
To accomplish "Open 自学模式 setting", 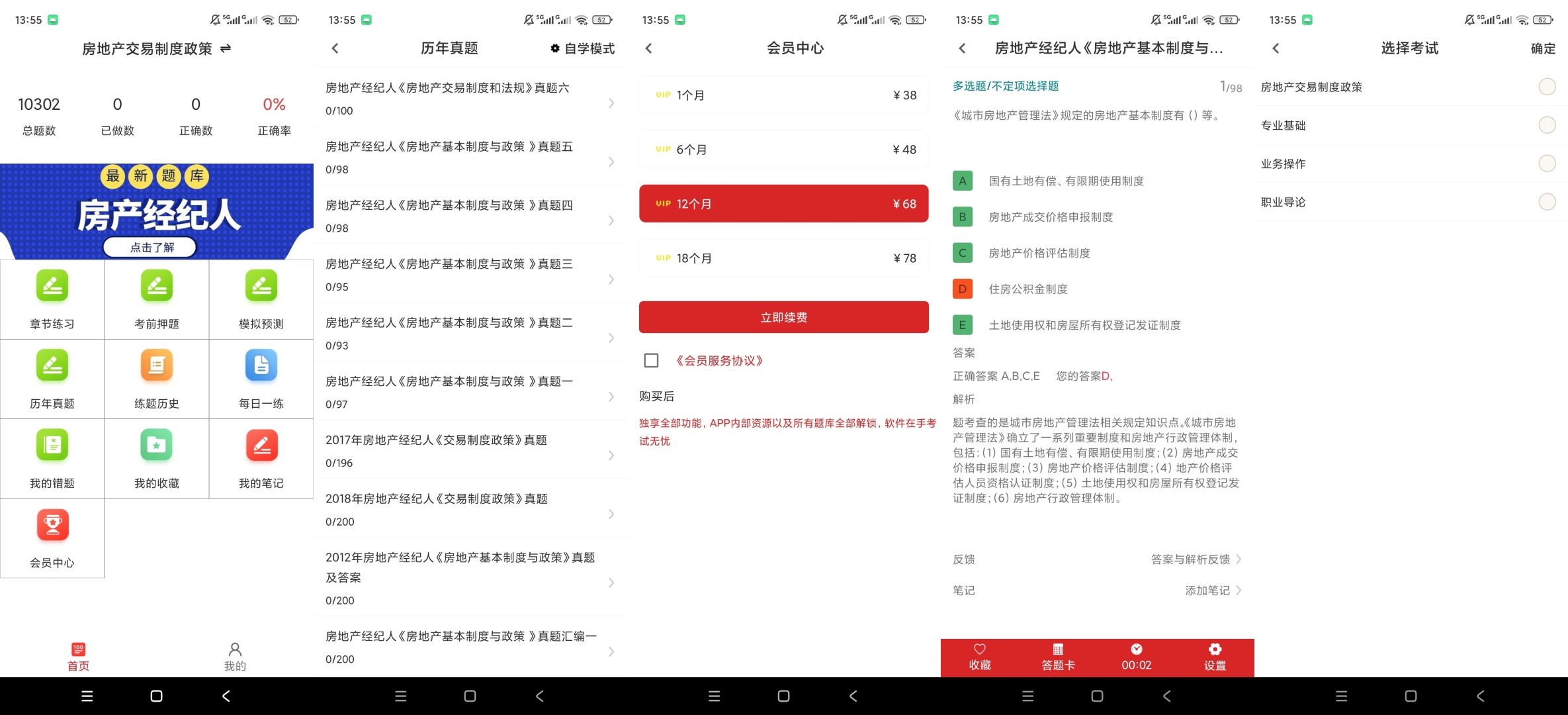I will (582, 48).
